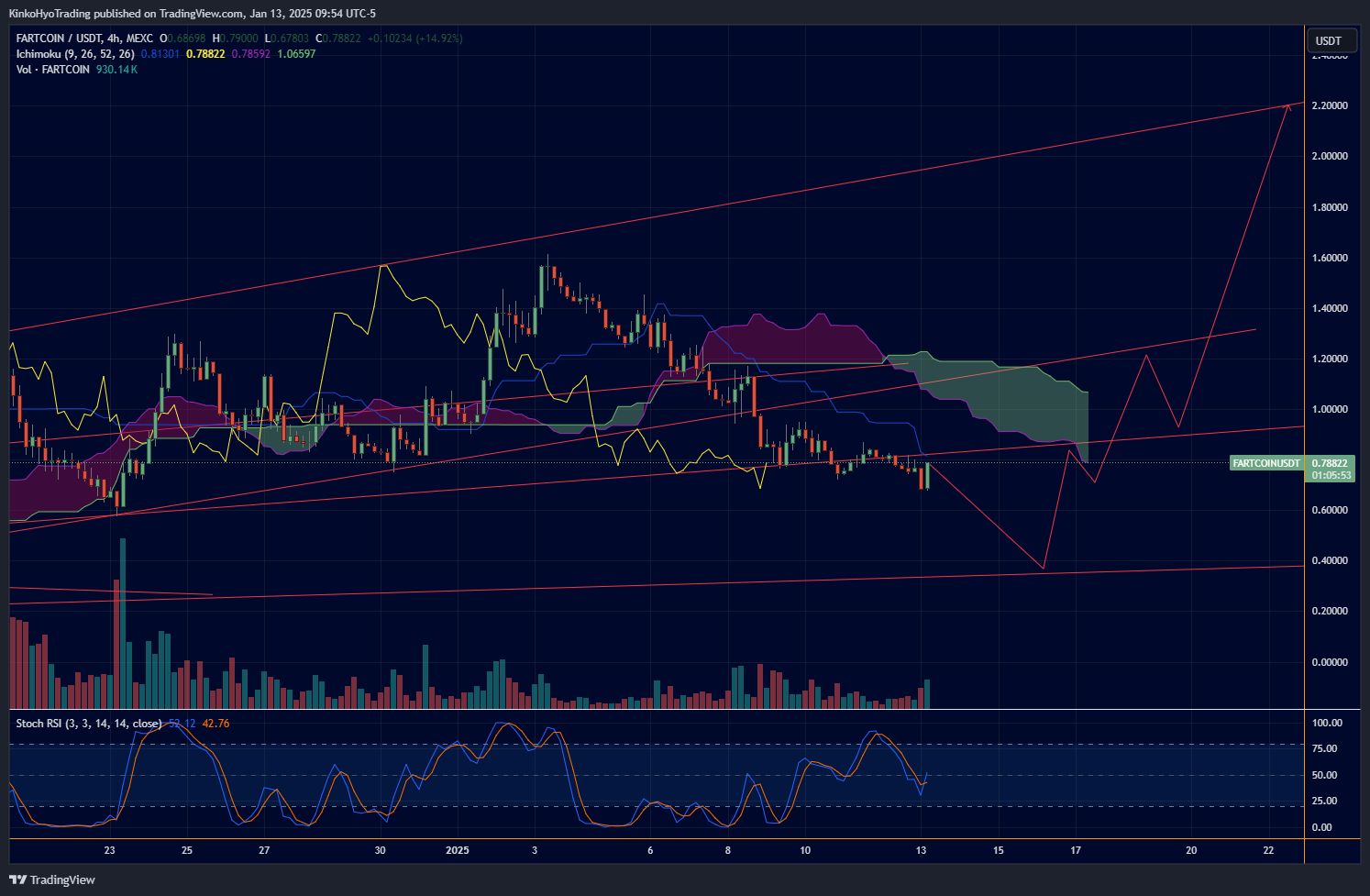Click the 1.60000 price axis label

click(x=1330, y=258)
